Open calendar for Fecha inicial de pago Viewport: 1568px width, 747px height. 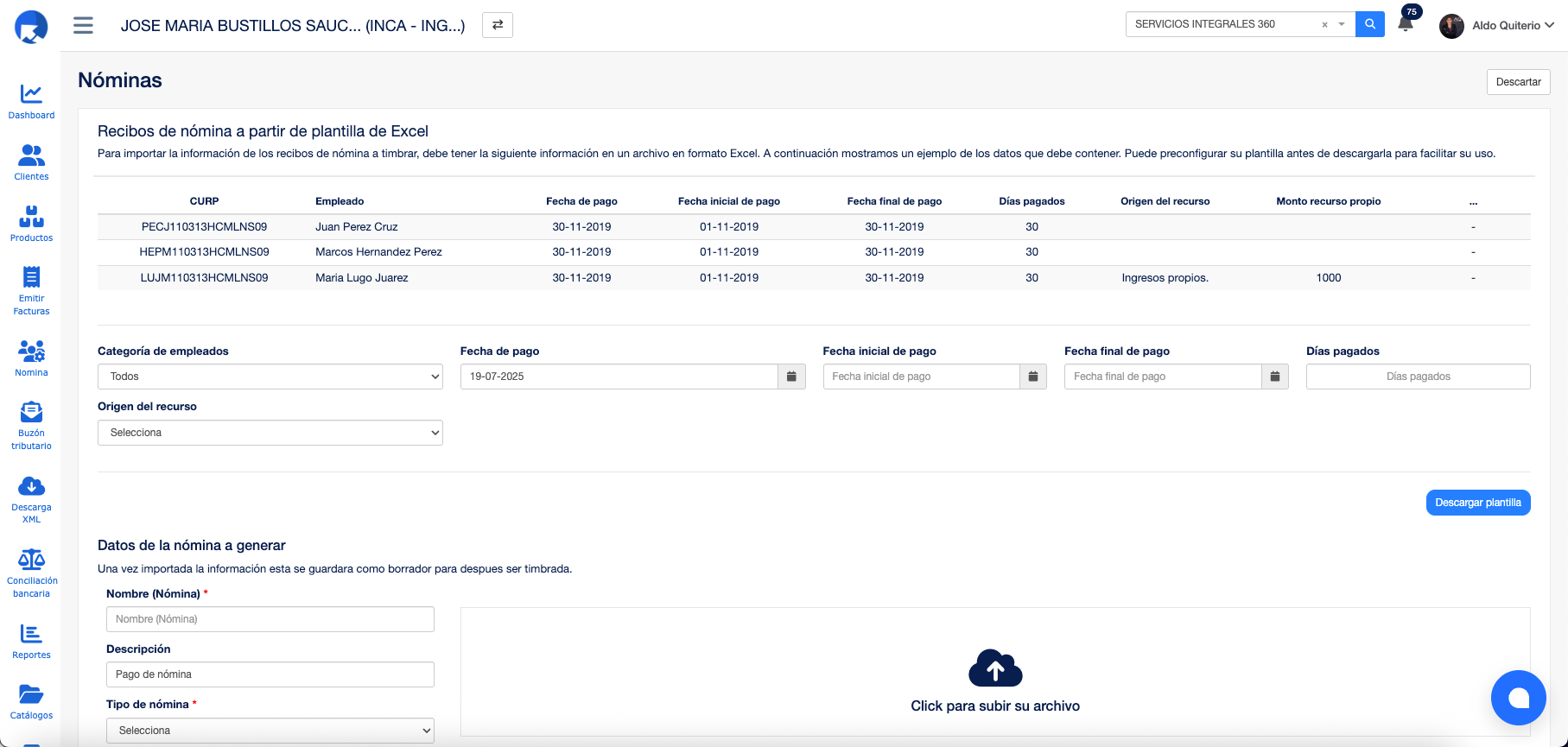1033,377
